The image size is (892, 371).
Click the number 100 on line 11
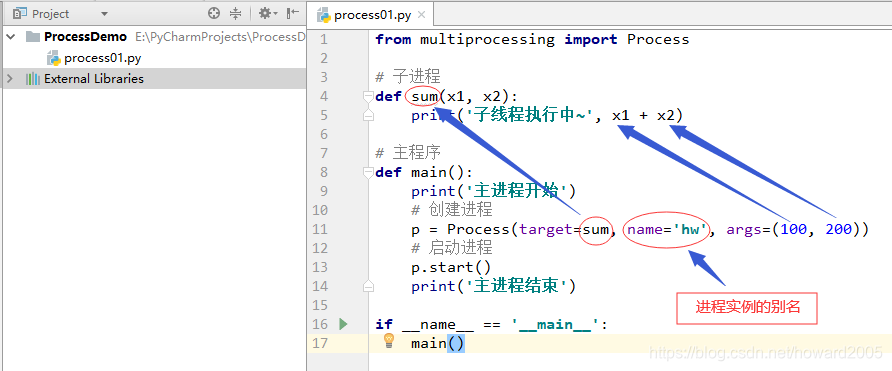794,229
